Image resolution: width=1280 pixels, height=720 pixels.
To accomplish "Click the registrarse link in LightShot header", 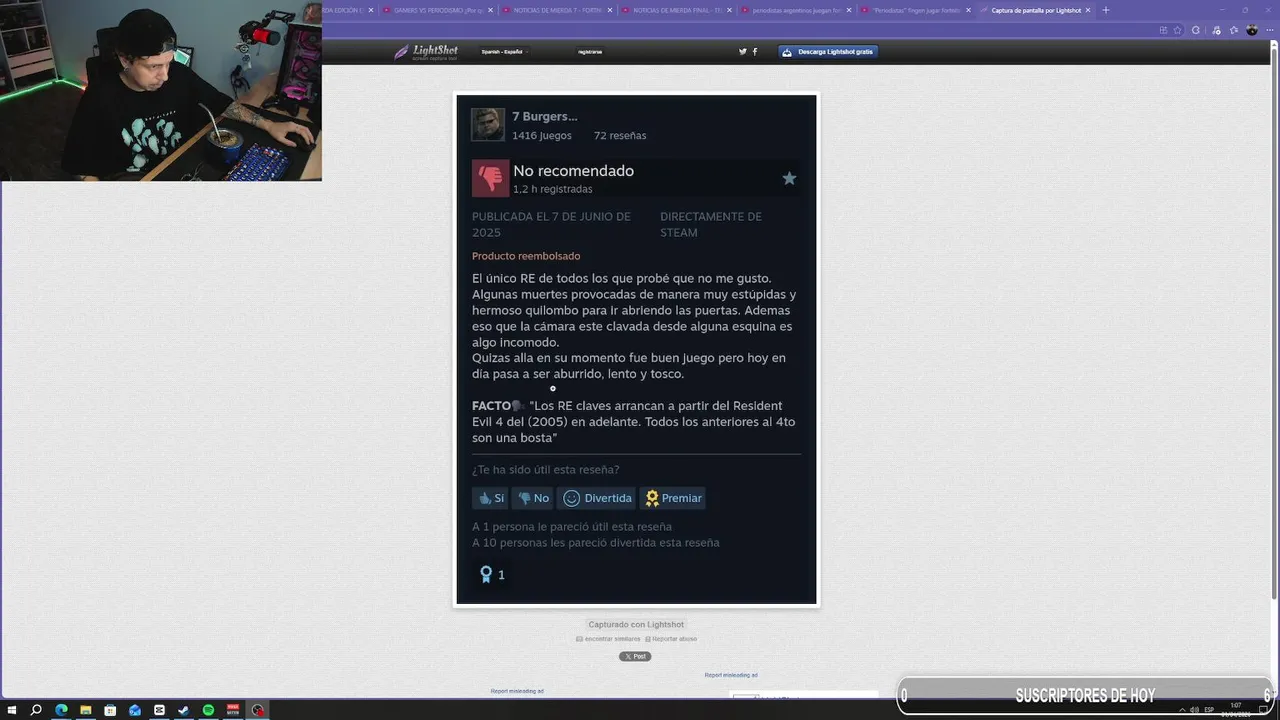I will (x=590, y=52).
